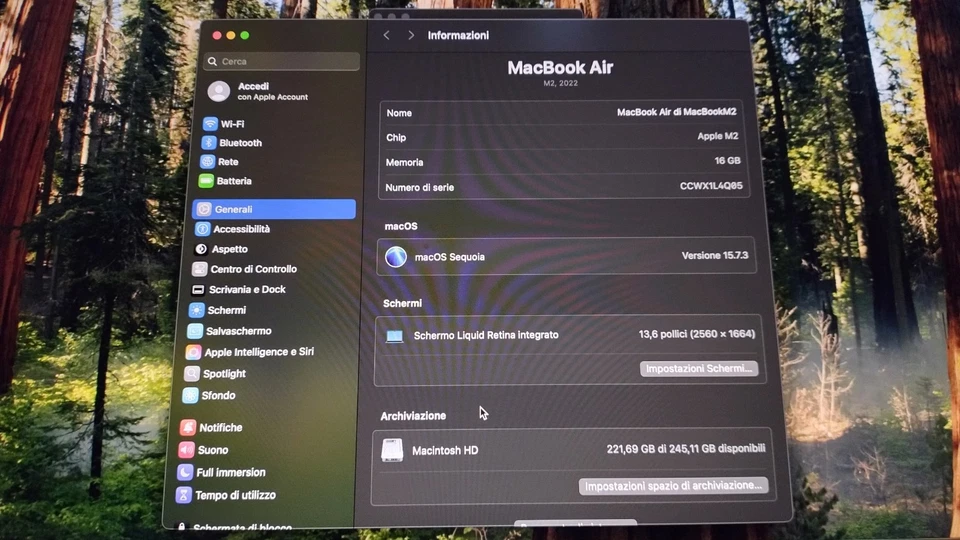Open Spotlight magnifier icon in sidebar
Screen dimensions: 960x540
coord(192,373)
